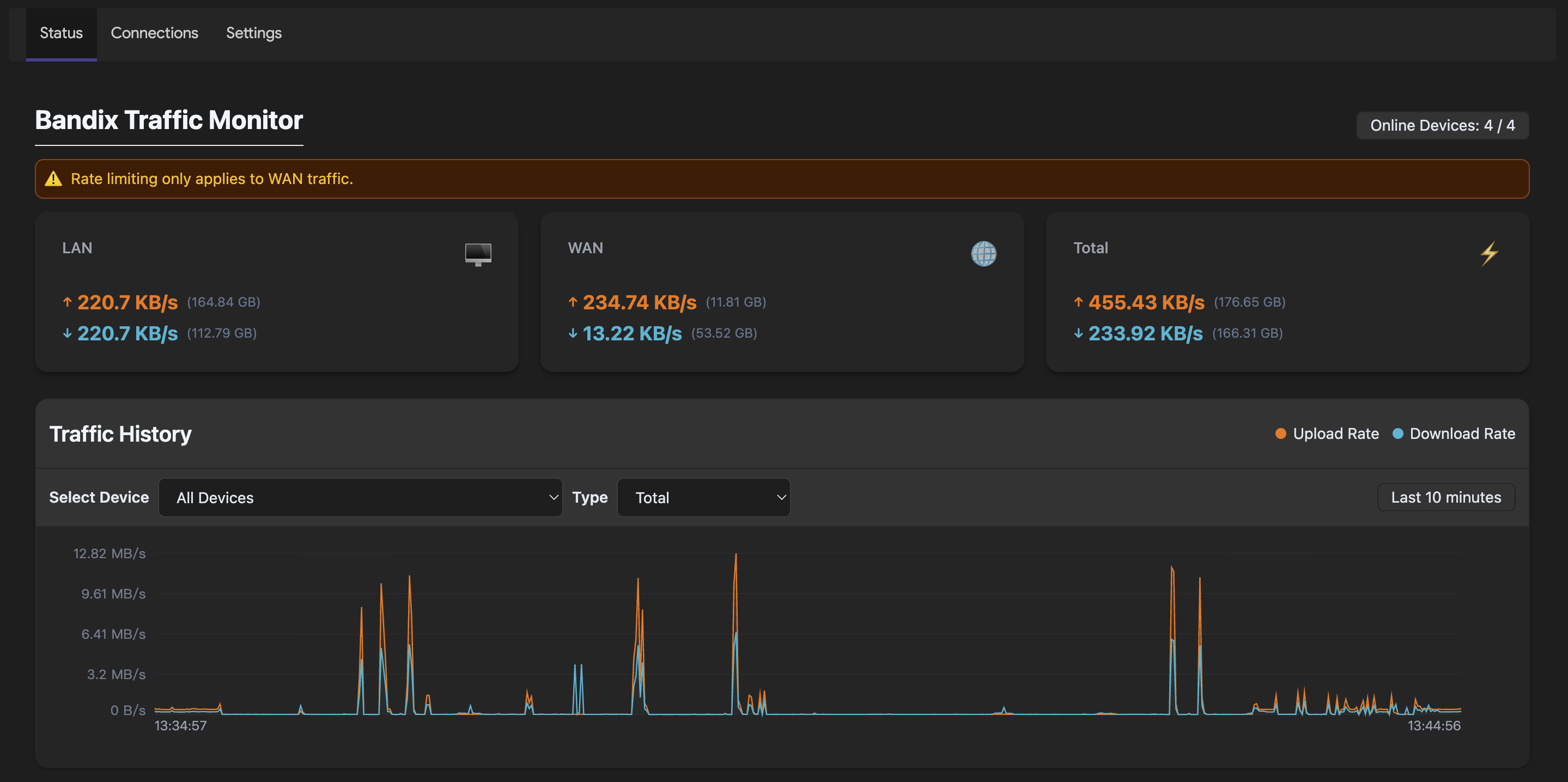The height and width of the screenshot is (782, 1568).
Task: Click the orange Upload Rate legend dot
Action: 1281,433
